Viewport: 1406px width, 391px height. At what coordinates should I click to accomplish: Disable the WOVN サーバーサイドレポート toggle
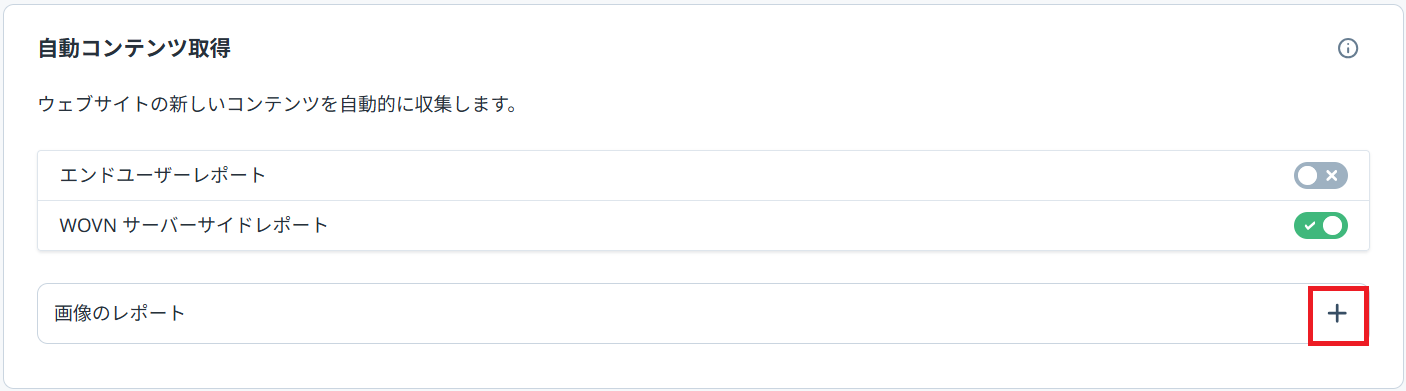pos(1321,226)
